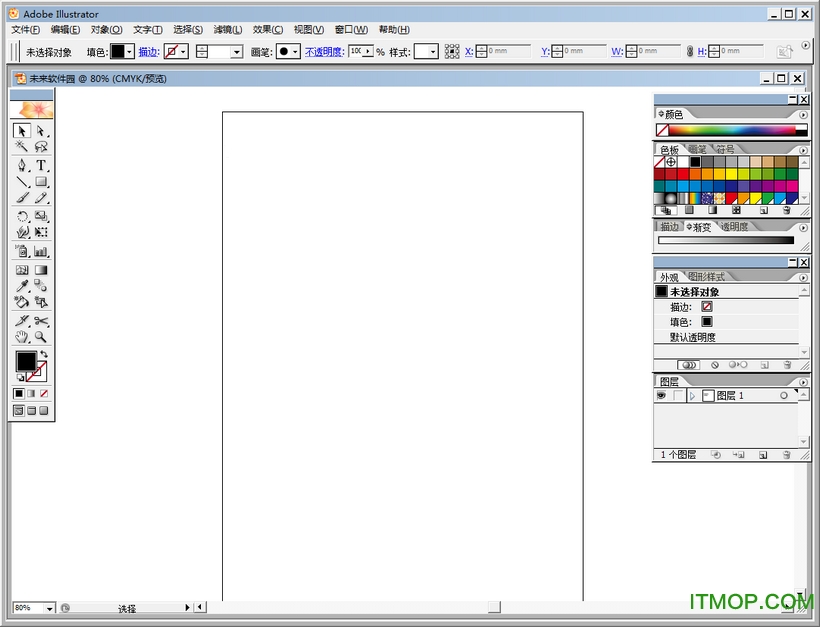The height and width of the screenshot is (627, 820).
Task: Select the Direct Selection (white arrow) tool
Action: click(x=41, y=131)
